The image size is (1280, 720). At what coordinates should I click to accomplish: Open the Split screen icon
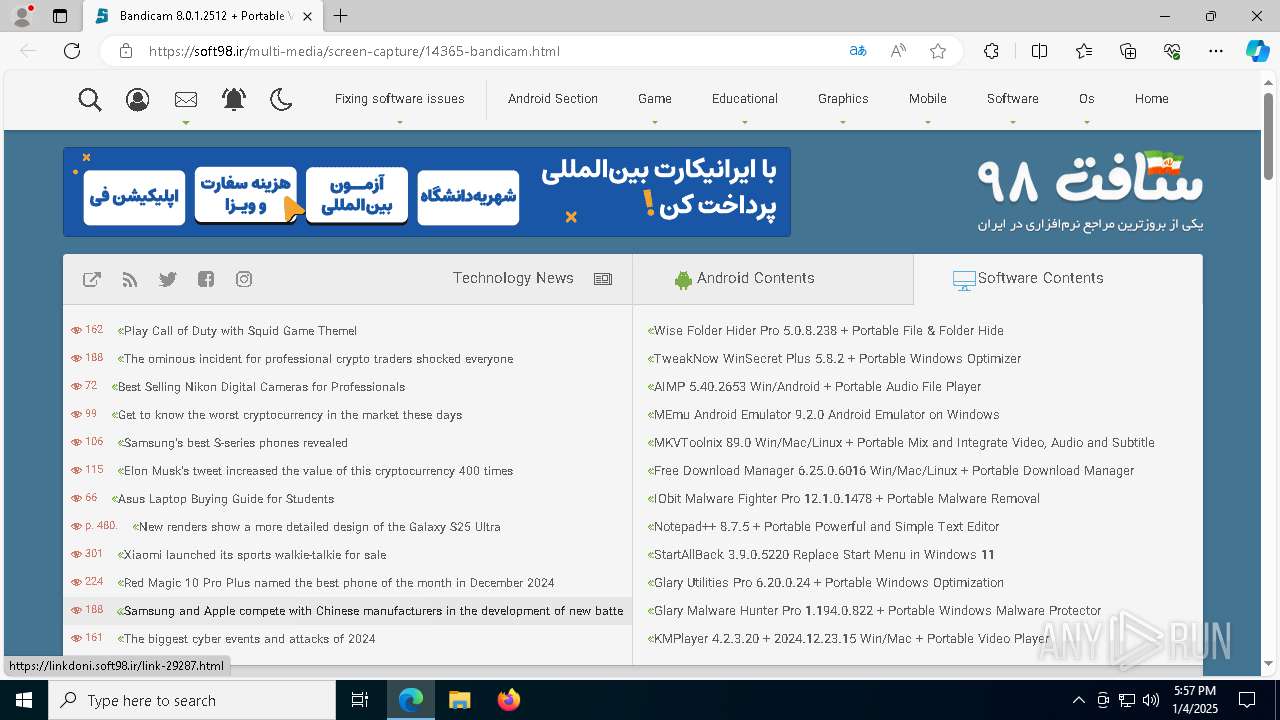coord(1039,51)
